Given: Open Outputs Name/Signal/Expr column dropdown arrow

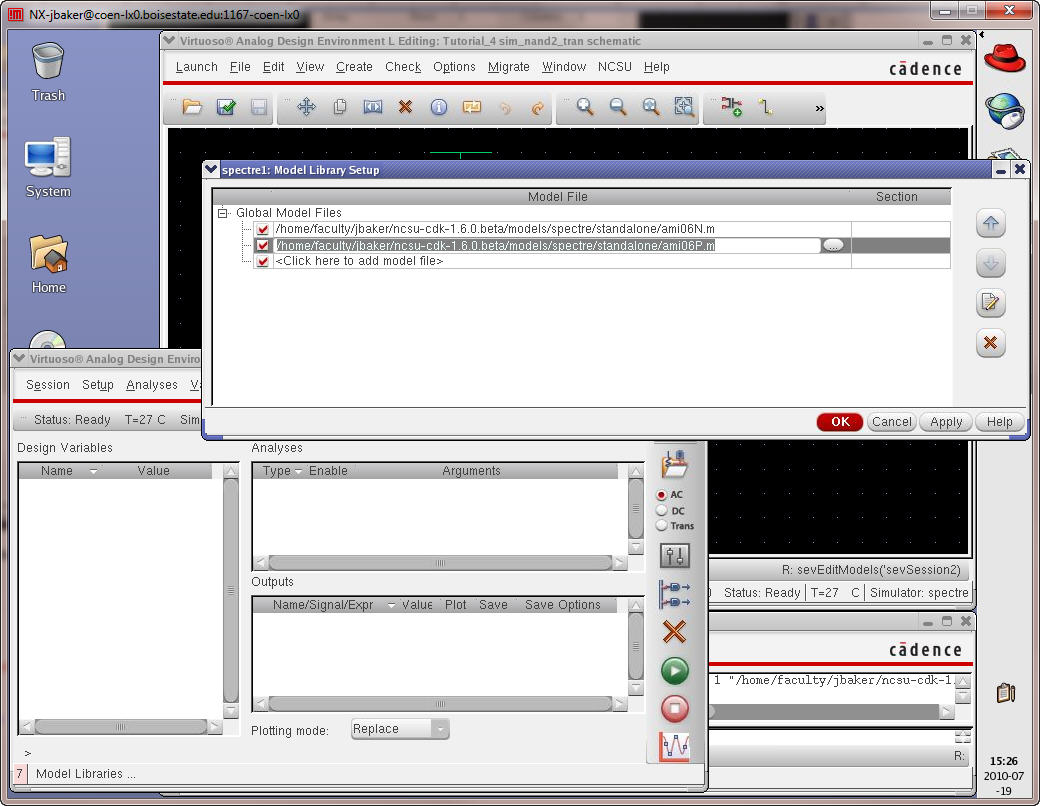Looking at the screenshot, I should coord(391,605).
